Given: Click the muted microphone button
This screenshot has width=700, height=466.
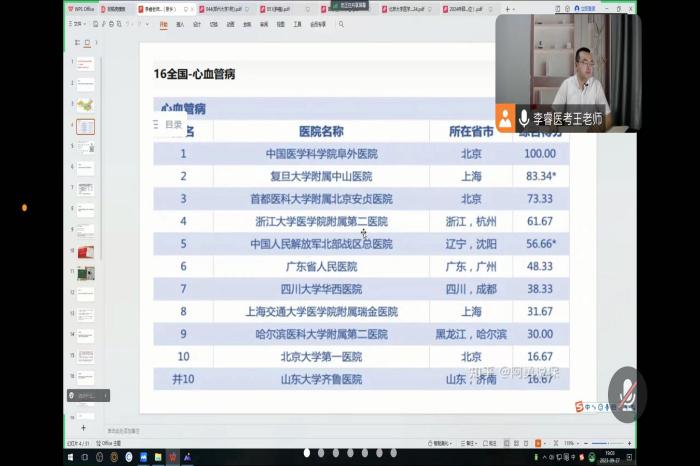Looking at the screenshot, I should pos(627,389).
